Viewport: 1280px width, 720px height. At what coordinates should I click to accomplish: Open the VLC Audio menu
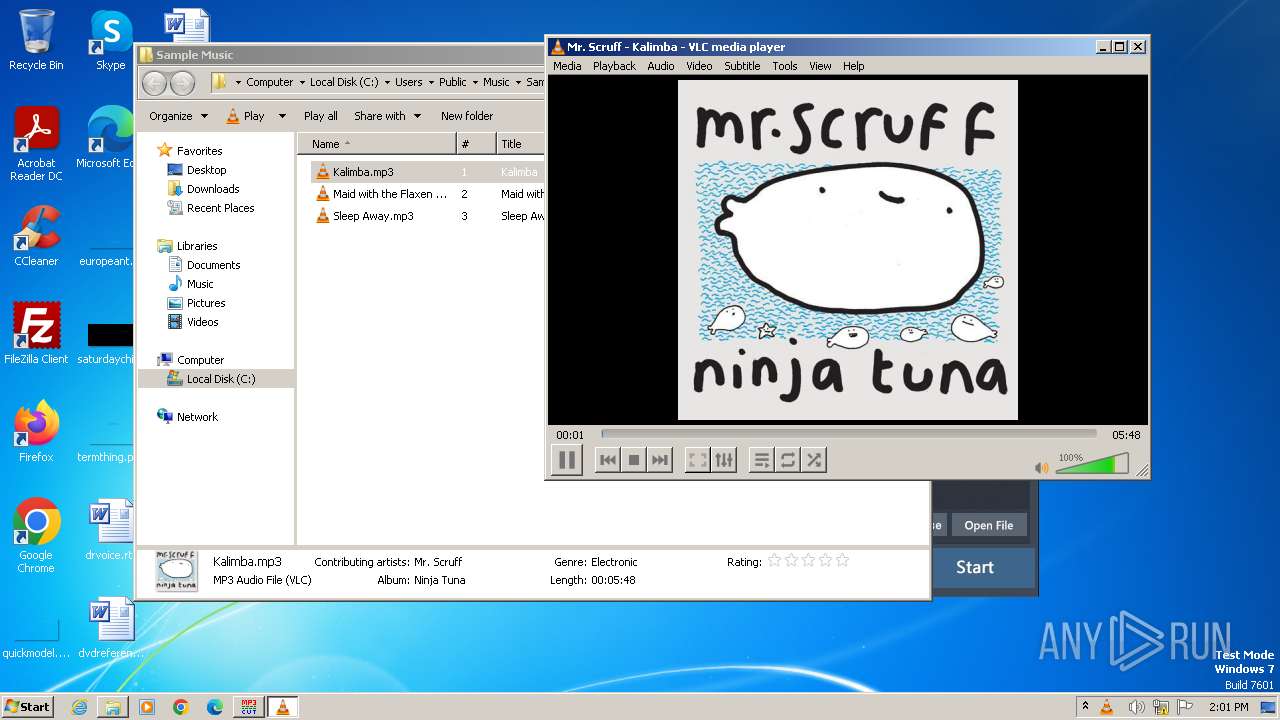(660, 66)
